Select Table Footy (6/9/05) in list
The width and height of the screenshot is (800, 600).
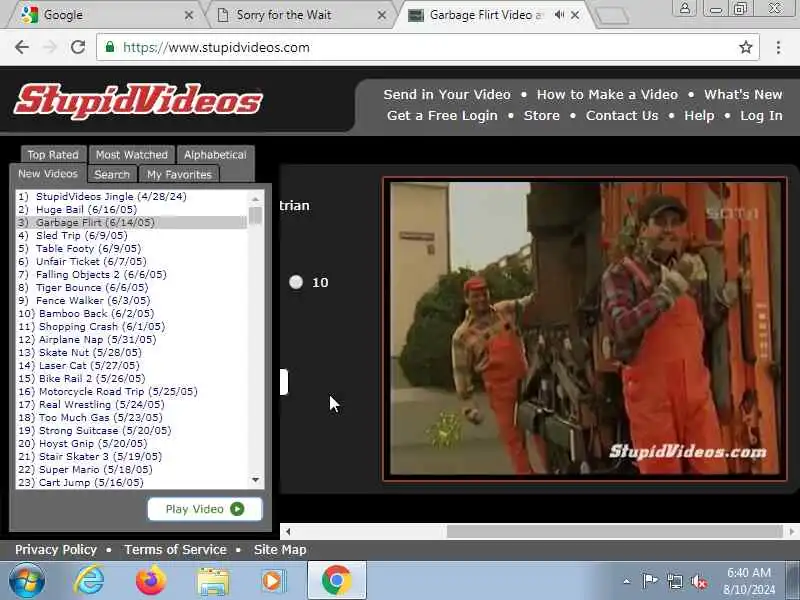[x=132, y=248]
